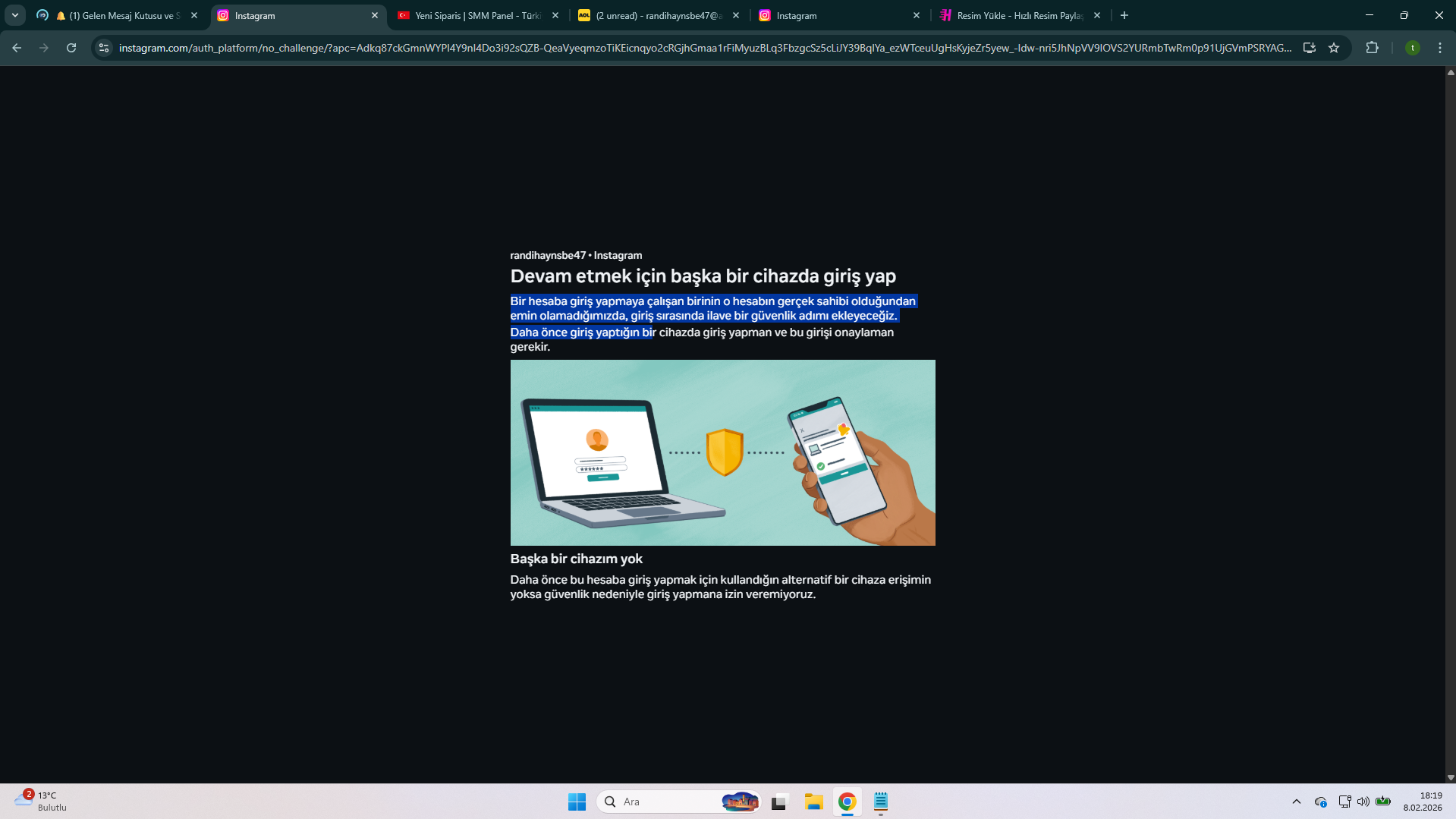Viewport: 1456px width, 819px height.
Task: Open the clock and date 18:19
Action: pos(1423,802)
